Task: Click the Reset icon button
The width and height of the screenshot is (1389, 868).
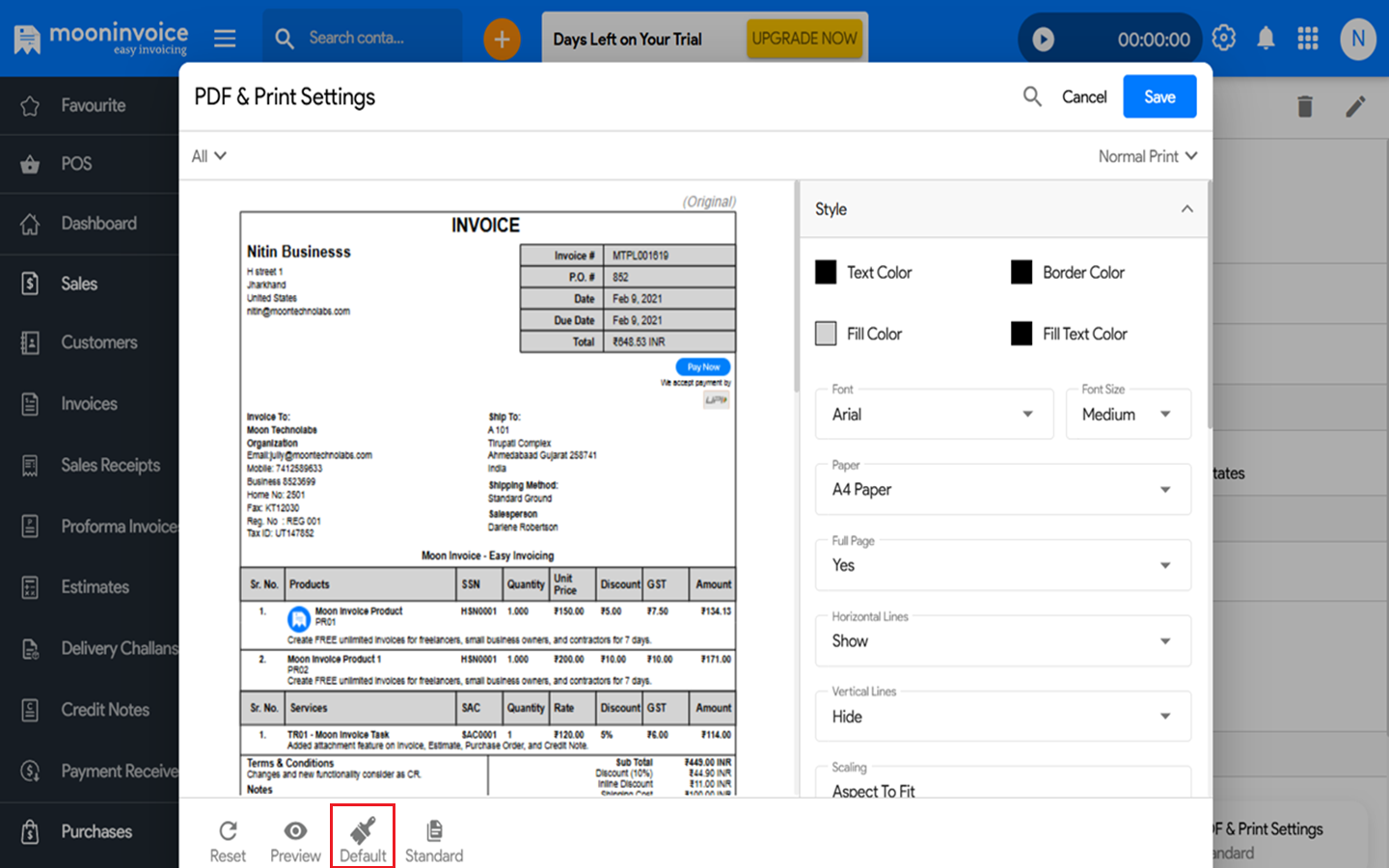Action: click(x=228, y=841)
